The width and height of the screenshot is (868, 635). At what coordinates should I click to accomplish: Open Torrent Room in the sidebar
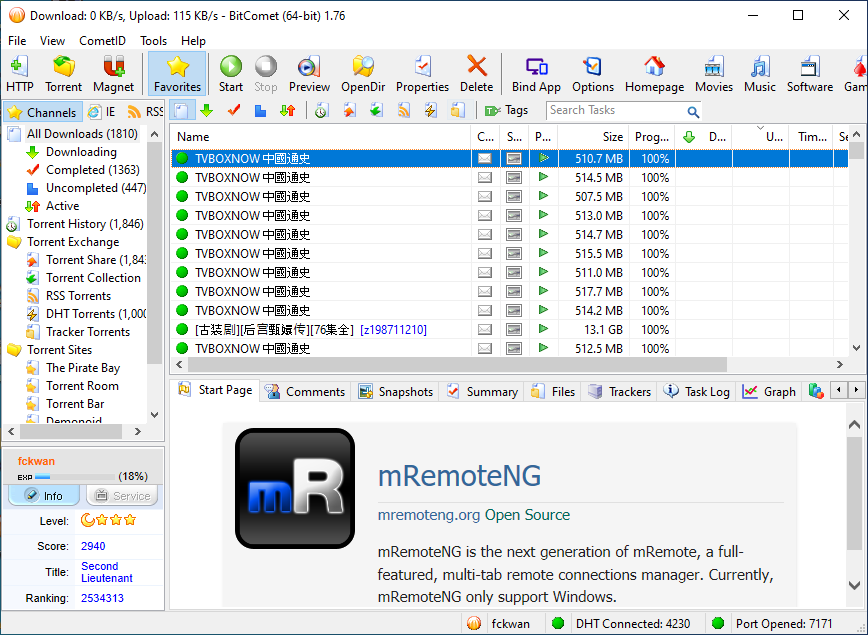coord(82,386)
